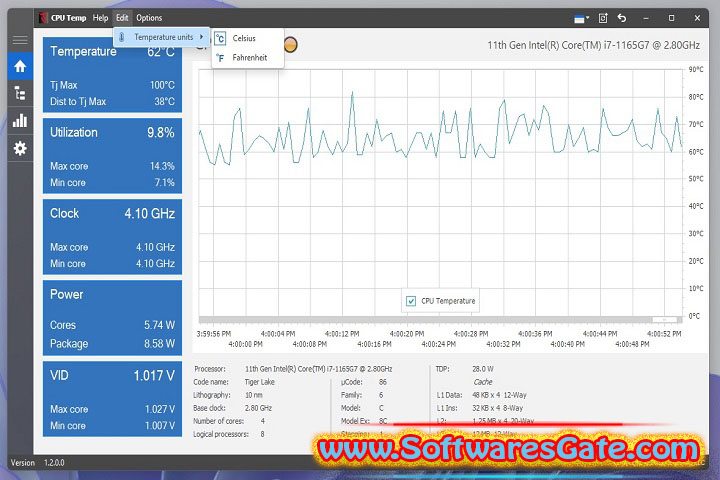Click the Cores 5.74 W row
Screen dimensions: 720x480
112,325
